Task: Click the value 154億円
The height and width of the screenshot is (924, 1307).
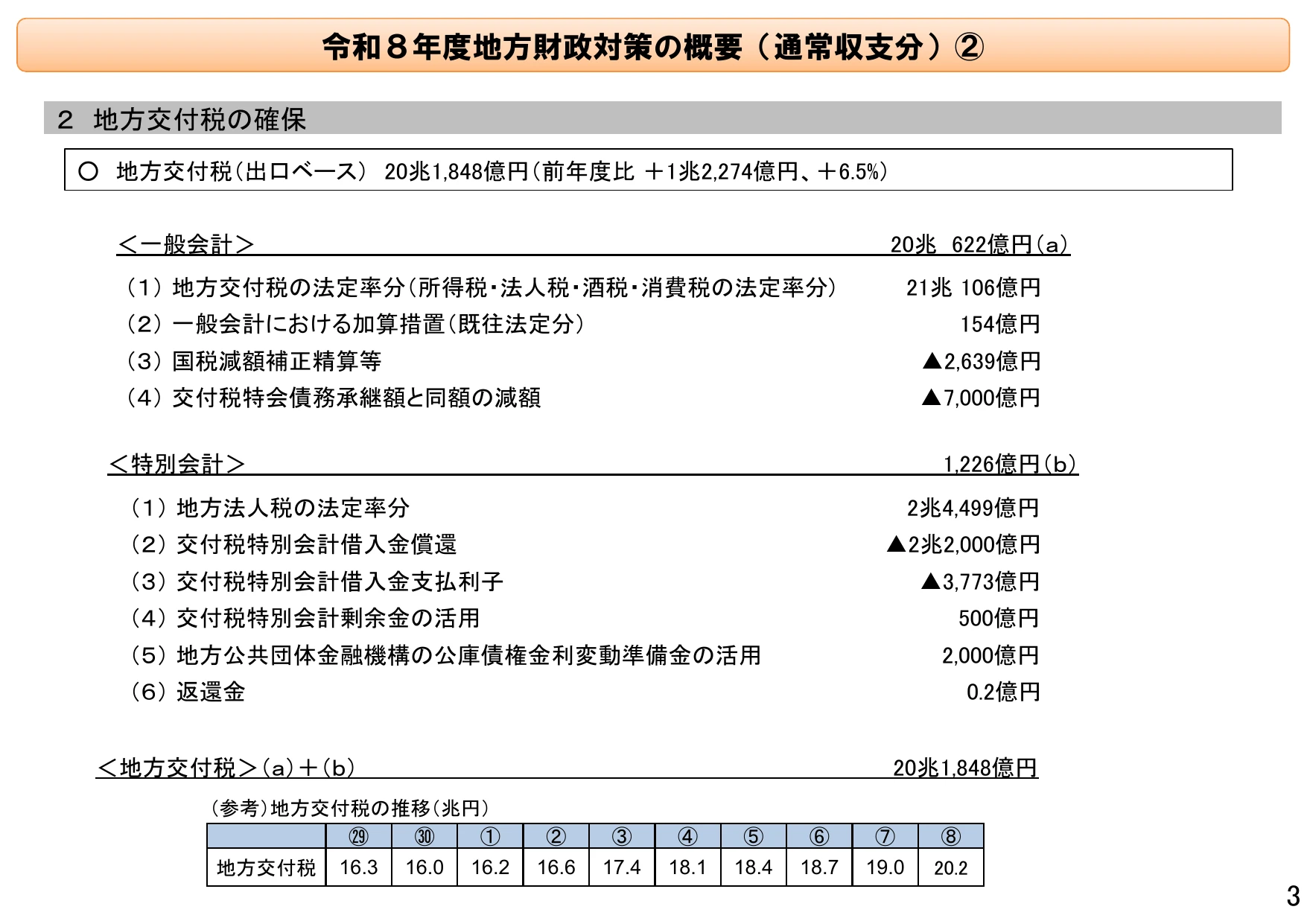Action: 999,324
